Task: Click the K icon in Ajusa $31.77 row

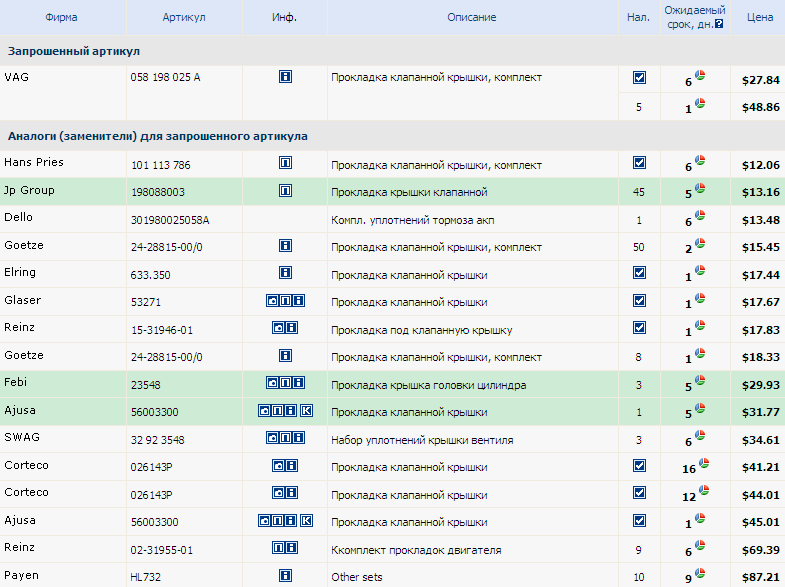Action: pyautogui.click(x=306, y=411)
